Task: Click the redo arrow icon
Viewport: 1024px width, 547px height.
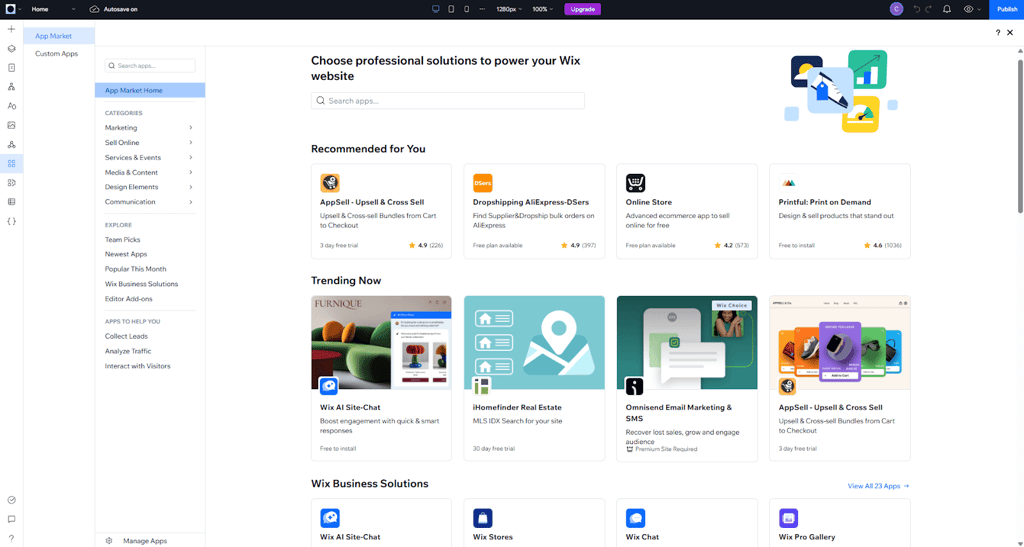Action: [929, 9]
